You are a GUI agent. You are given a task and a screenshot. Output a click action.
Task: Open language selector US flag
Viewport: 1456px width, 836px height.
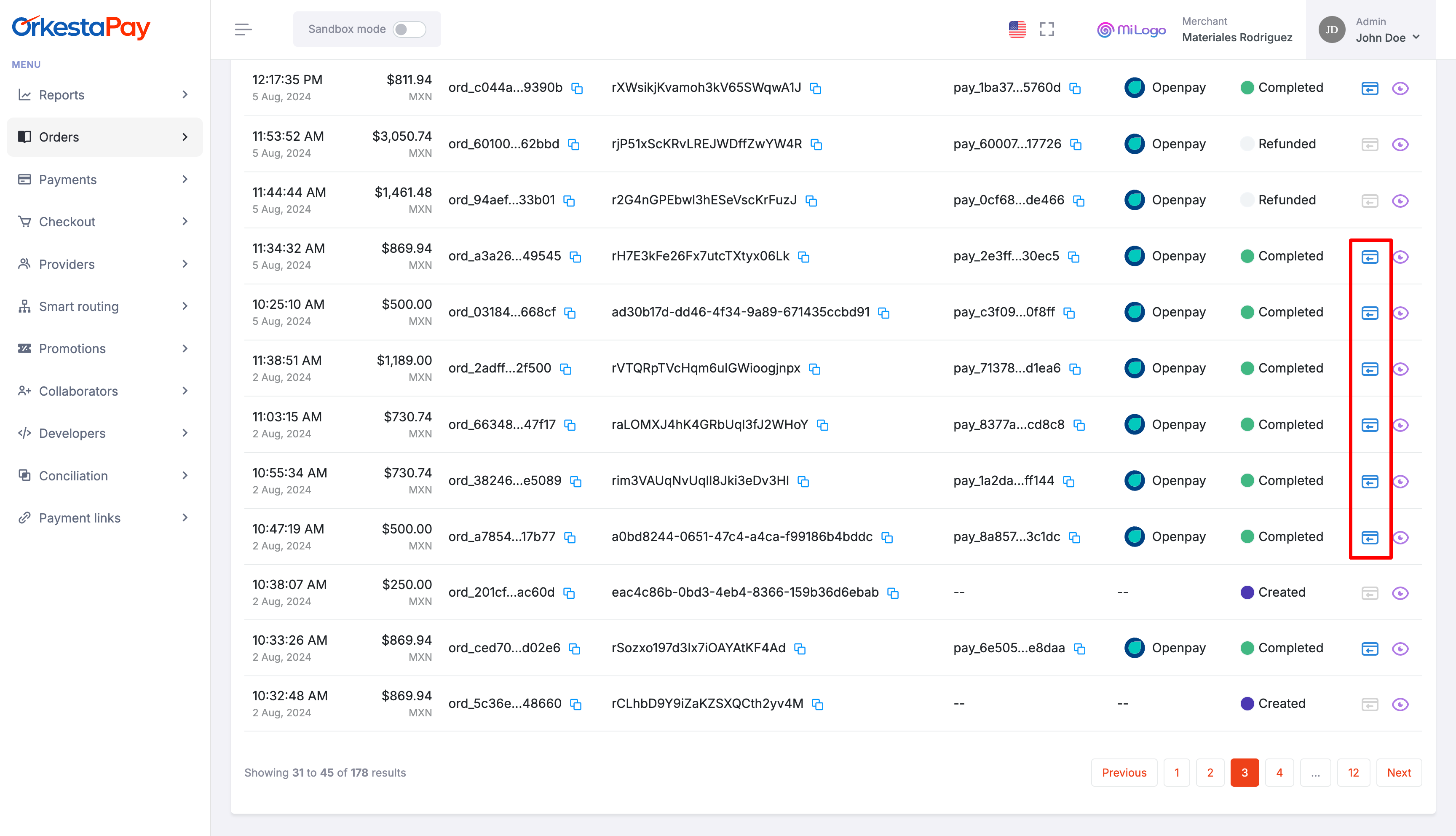point(1017,29)
